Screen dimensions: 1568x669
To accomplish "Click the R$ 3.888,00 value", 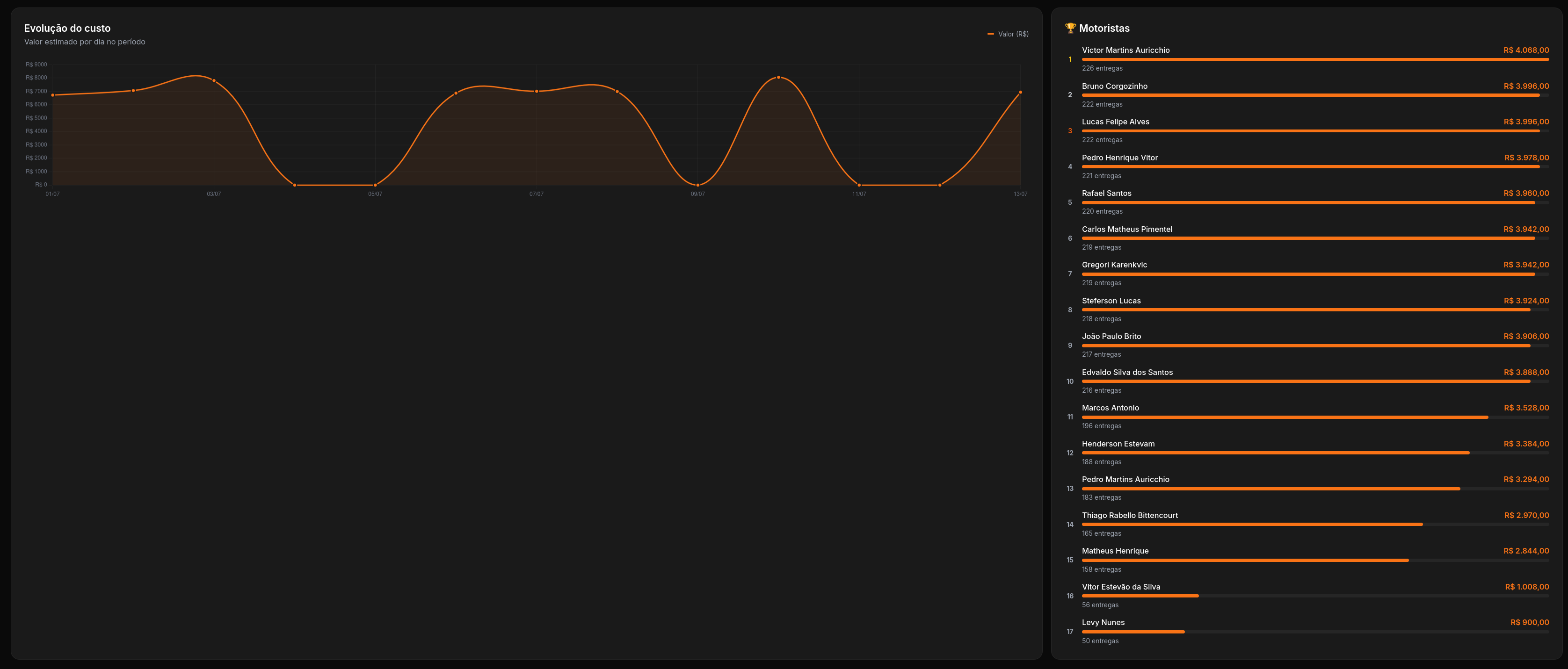I will click(x=1526, y=372).
